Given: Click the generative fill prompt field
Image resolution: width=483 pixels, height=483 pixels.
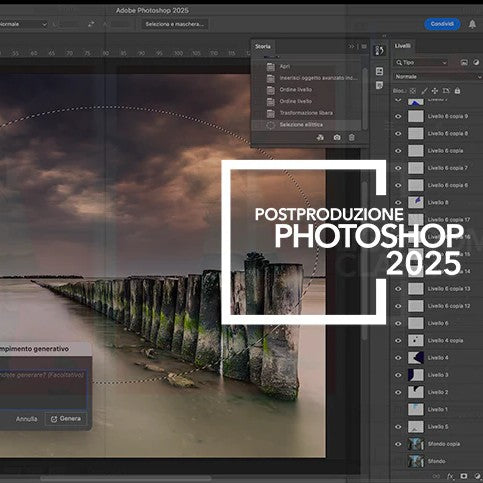Looking at the screenshot, I should pyautogui.click(x=43, y=389).
